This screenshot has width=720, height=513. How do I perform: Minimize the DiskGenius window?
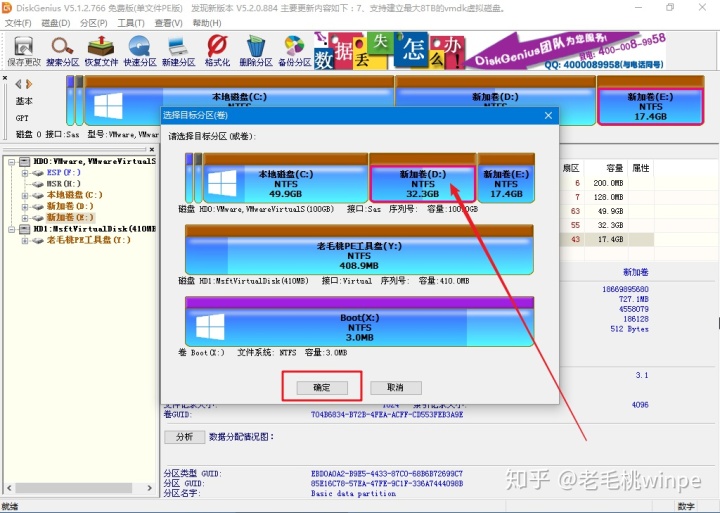638,7
